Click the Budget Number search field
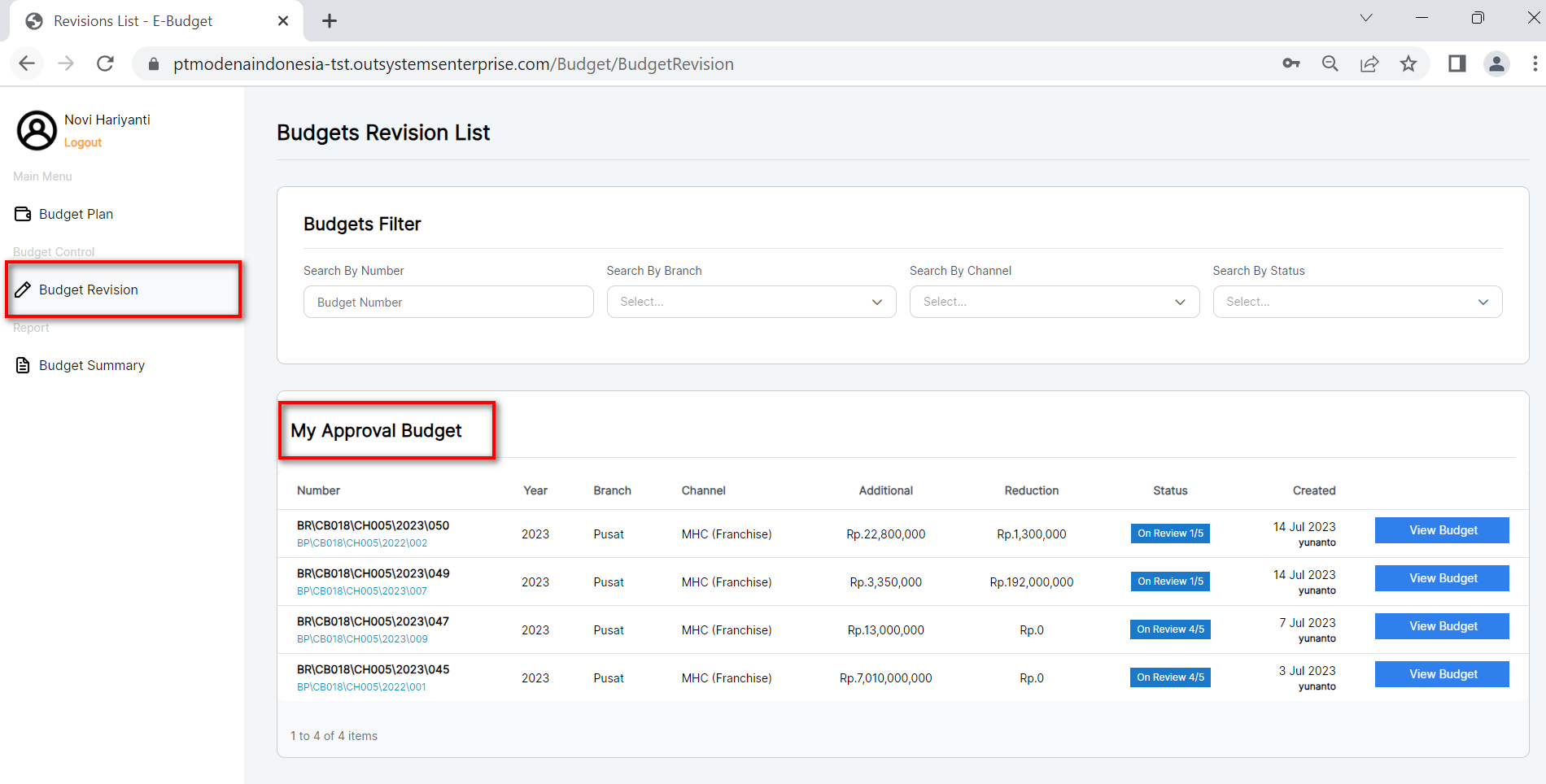1546x784 pixels. click(448, 302)
